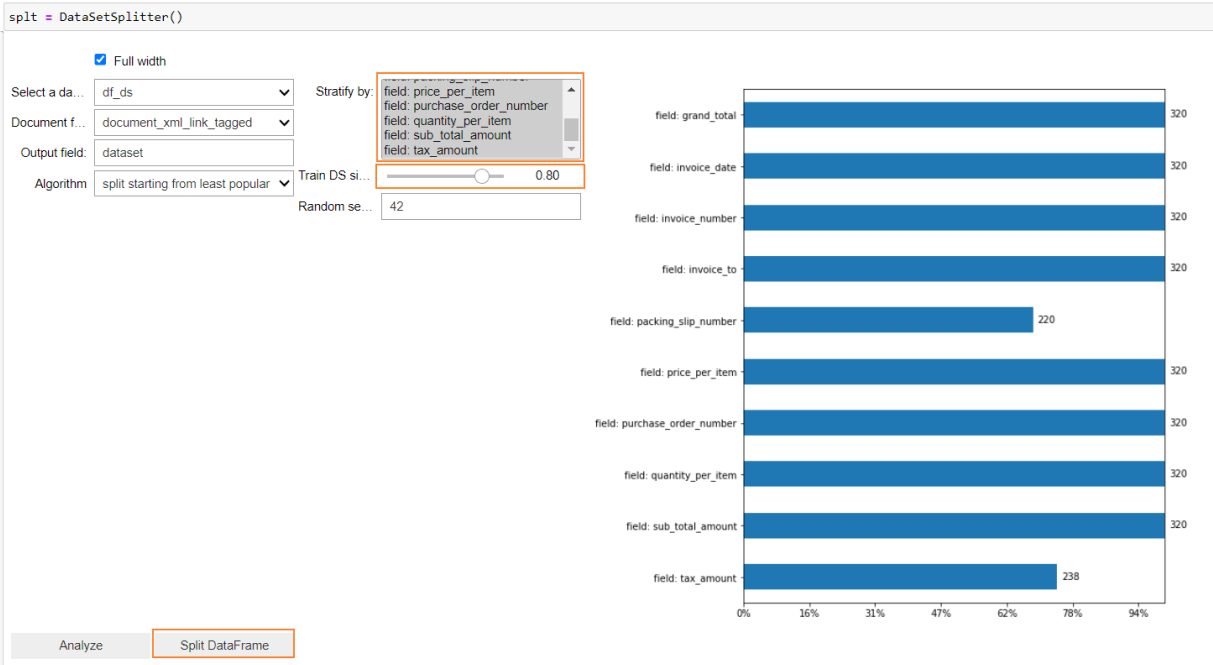1213x665 pixels.
Task: Select field: price_per_item in Stratify list
Action: click(x=472, y=92)
